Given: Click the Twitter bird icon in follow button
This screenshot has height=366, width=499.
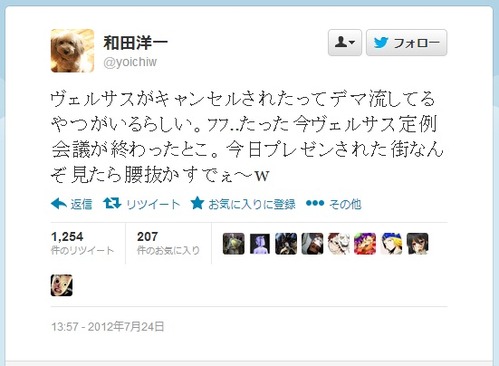Looking at the screenshot, I should [381, 43].
